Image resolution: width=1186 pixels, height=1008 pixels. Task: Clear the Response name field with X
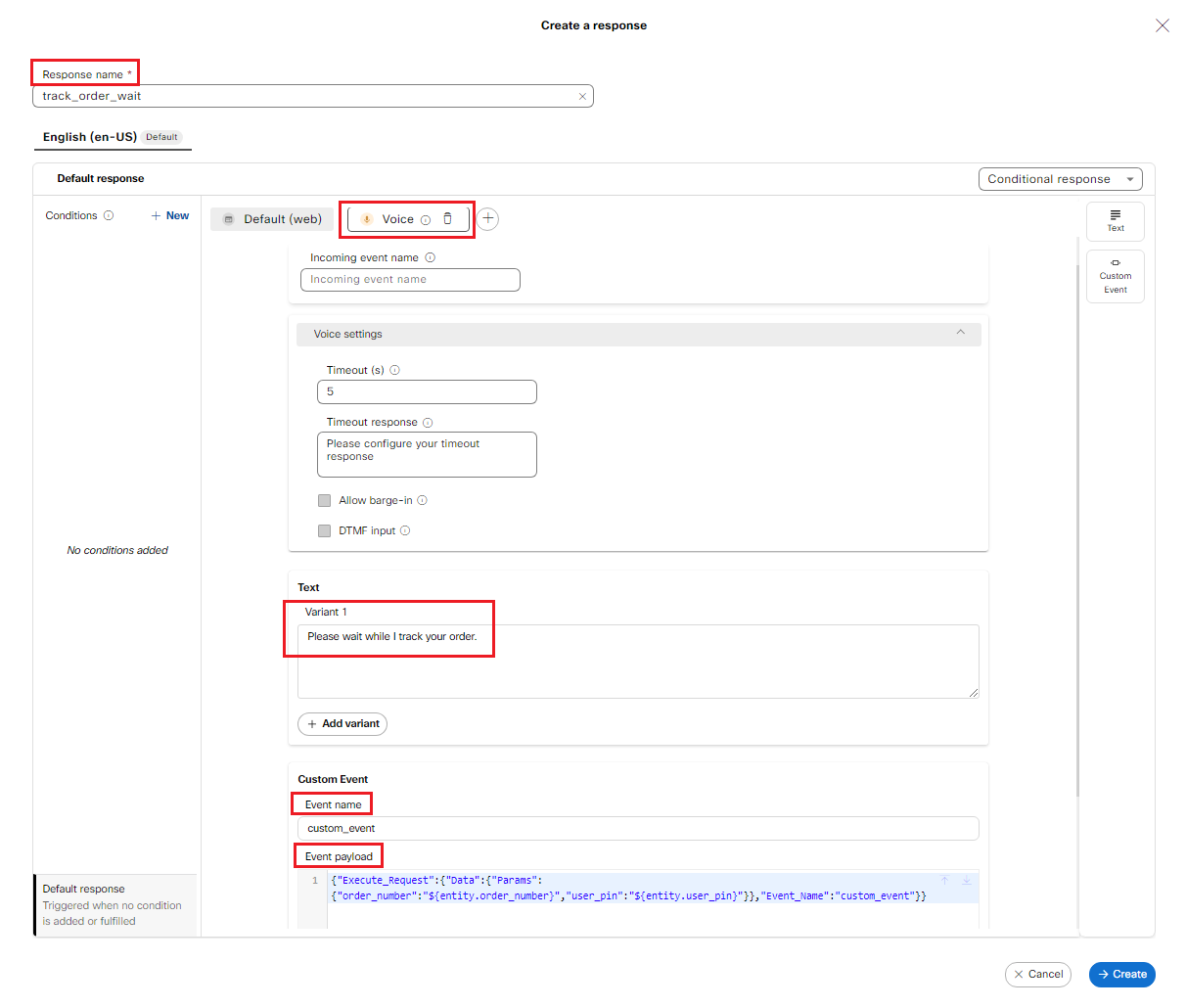point(582,96)
